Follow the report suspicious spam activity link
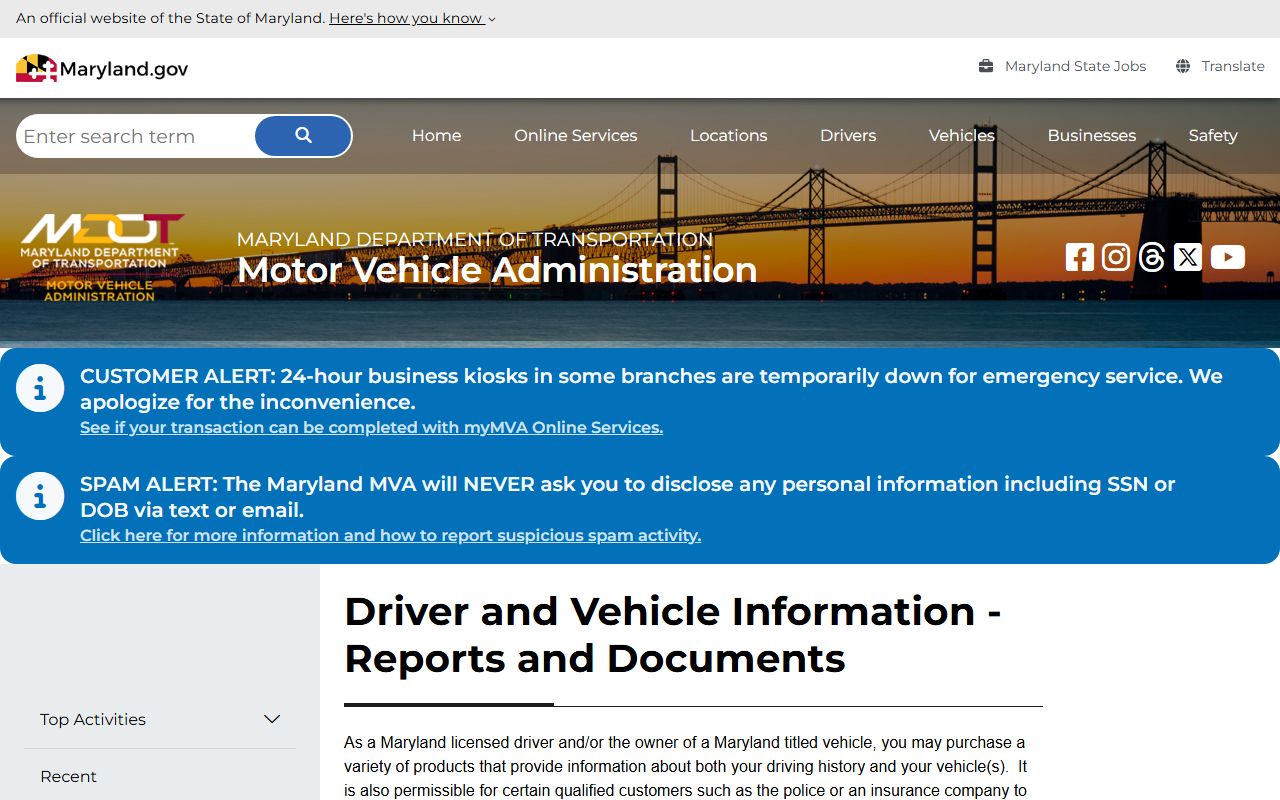This screenshot has height=800, width=1280. tap(390, 535)
